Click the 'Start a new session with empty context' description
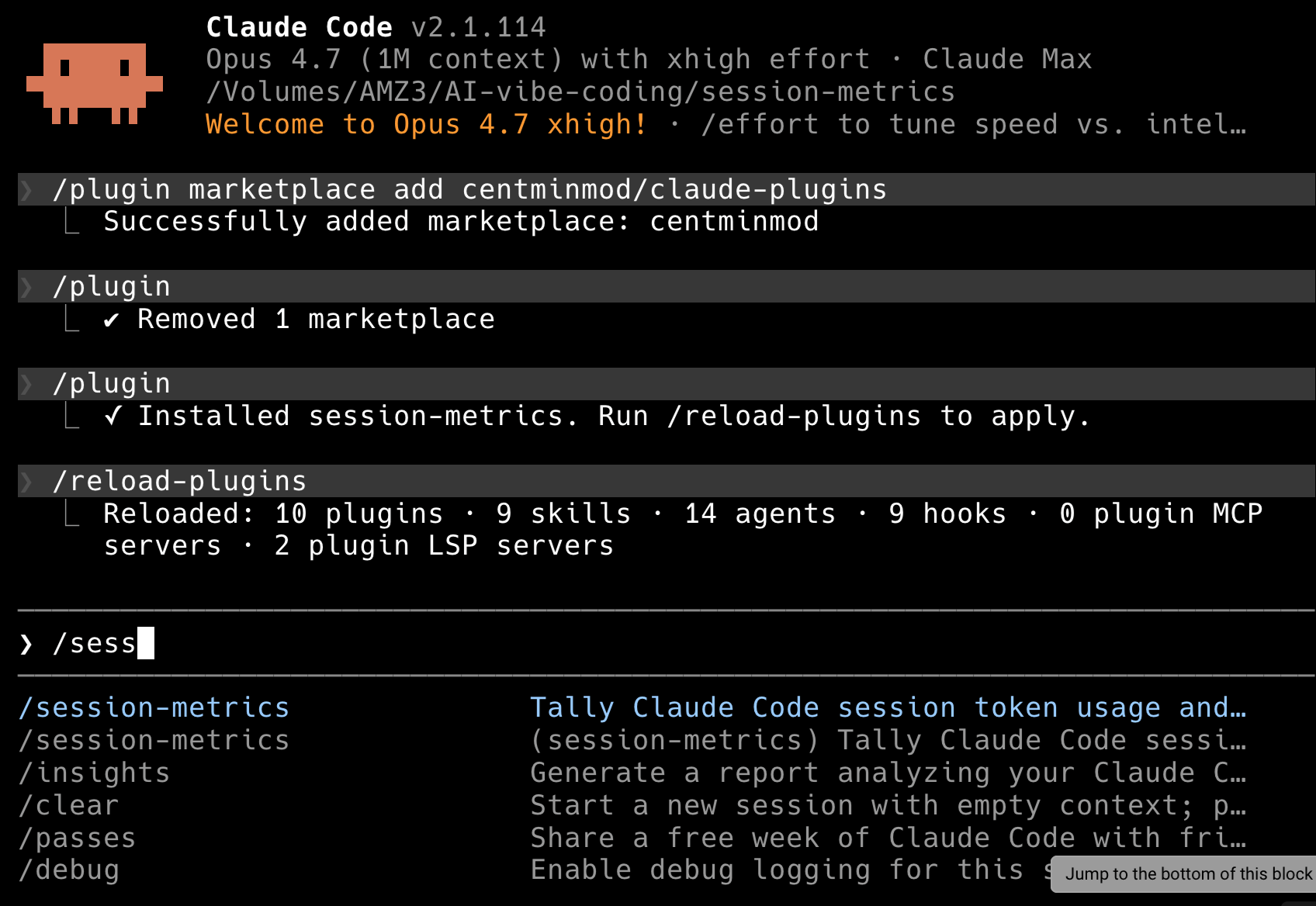The image size is (1316, 906). pyautogui.click(x=888, y=805)
